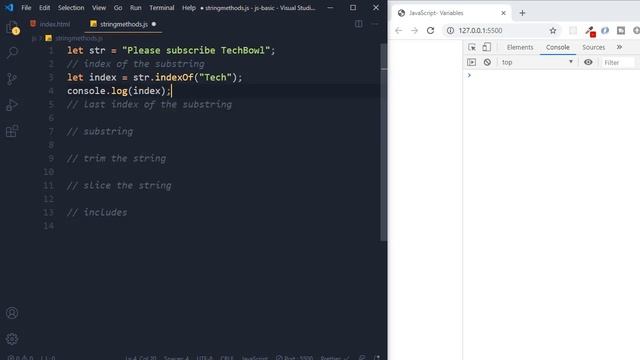Open the Explorer view in VS Code
Screen dimensions: 640x360
point(12,27)
